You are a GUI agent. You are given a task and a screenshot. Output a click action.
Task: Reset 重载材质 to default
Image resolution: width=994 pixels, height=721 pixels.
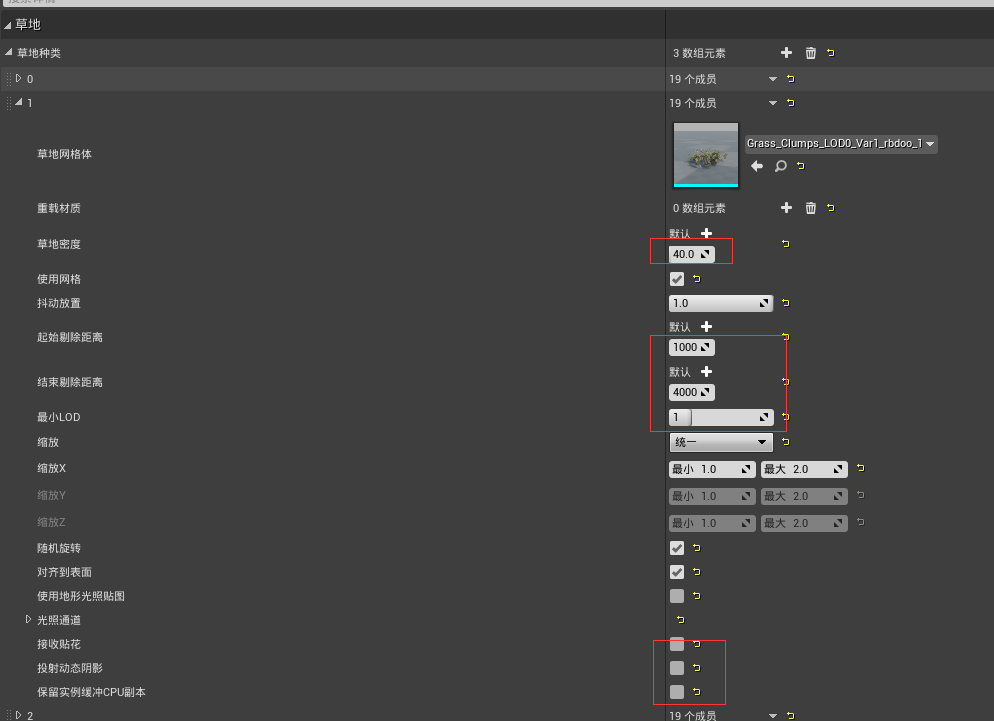coord(830,208)
